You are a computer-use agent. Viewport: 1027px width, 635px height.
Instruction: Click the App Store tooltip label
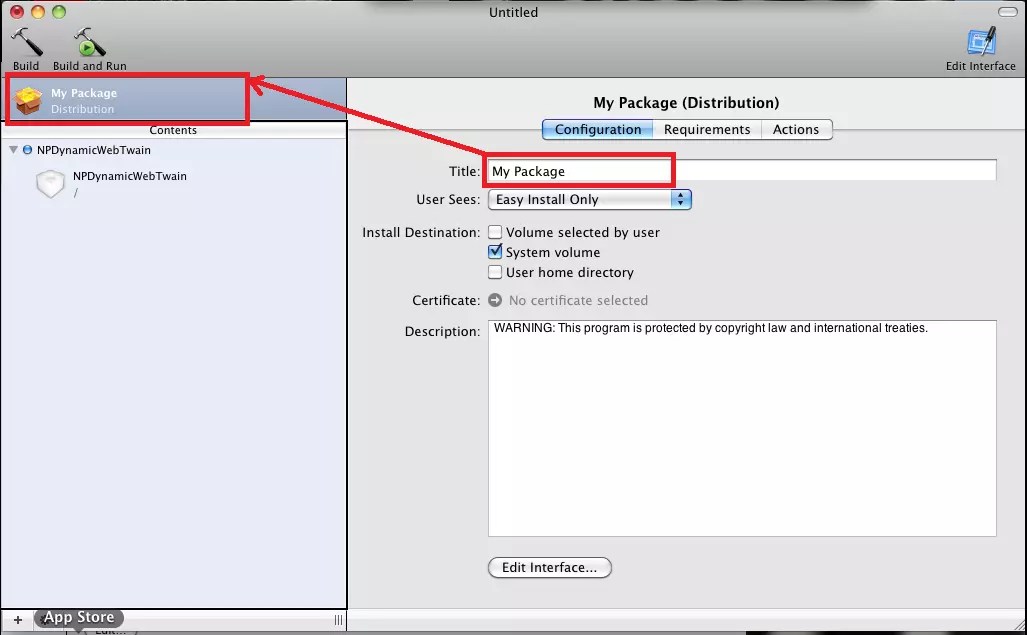79,617
